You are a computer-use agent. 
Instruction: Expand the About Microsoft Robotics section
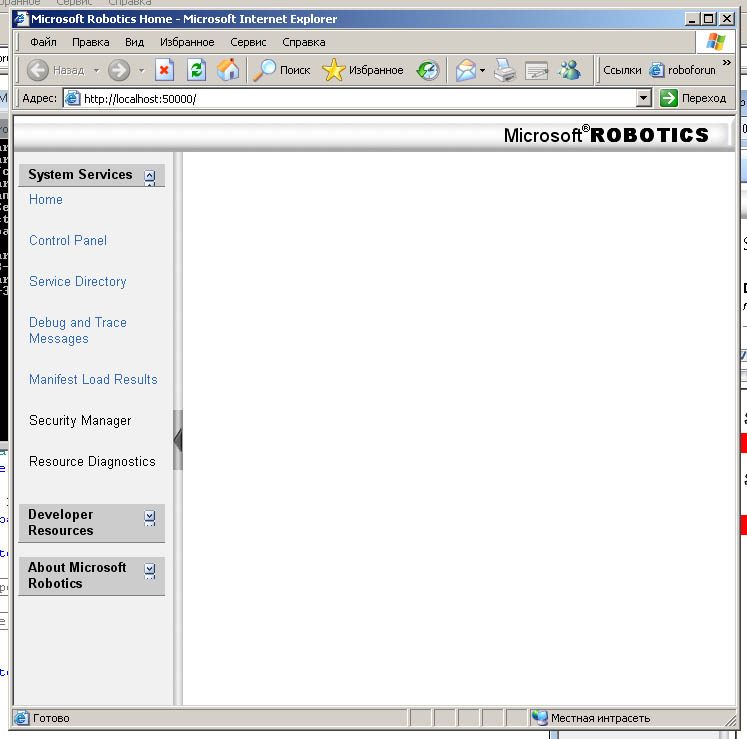pyautogui.click(x=150, y=570)
